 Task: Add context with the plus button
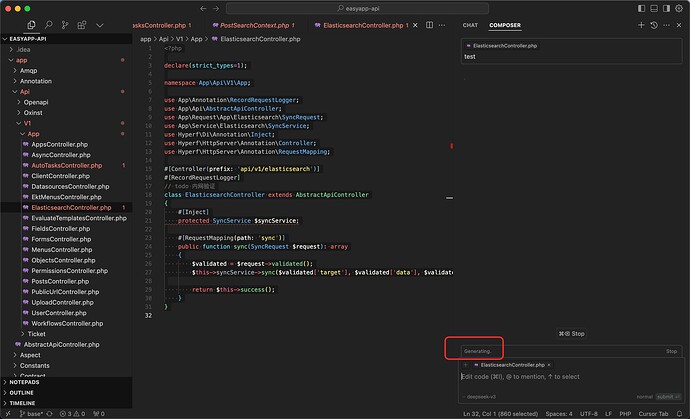[x=466, y=365]
